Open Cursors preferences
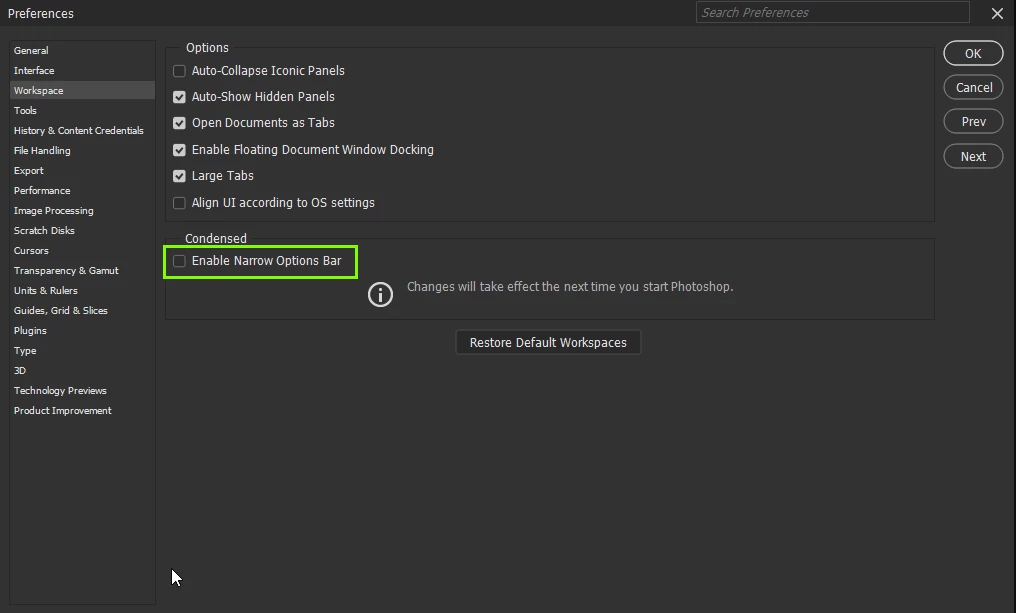The width and height of the screenshot is (1016, 613). 82,251
